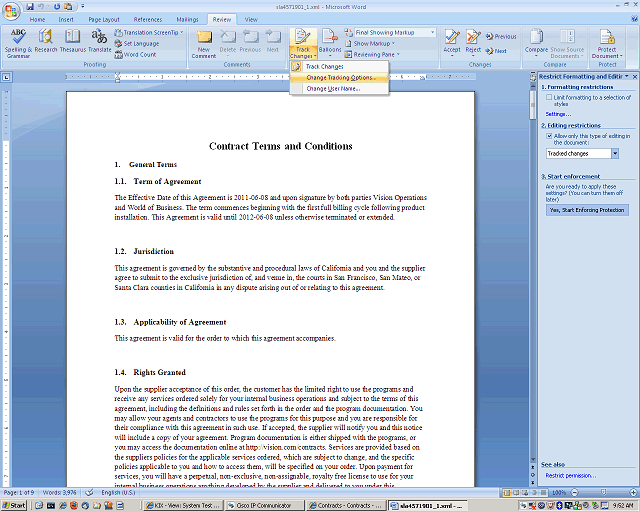Open Cisco IP Communicator taskbar item

tap(265, 505)
